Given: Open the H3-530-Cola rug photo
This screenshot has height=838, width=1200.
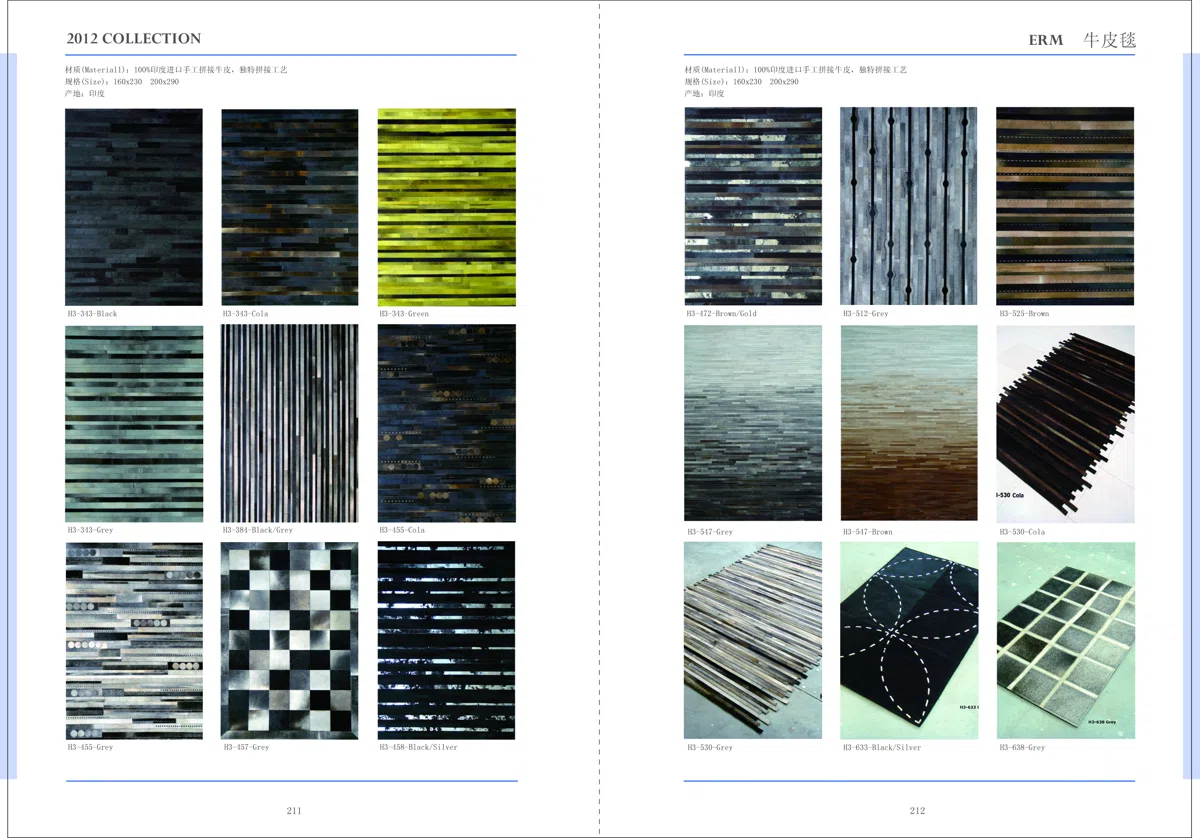Looking at the screenshot, I should [1066, 424].
